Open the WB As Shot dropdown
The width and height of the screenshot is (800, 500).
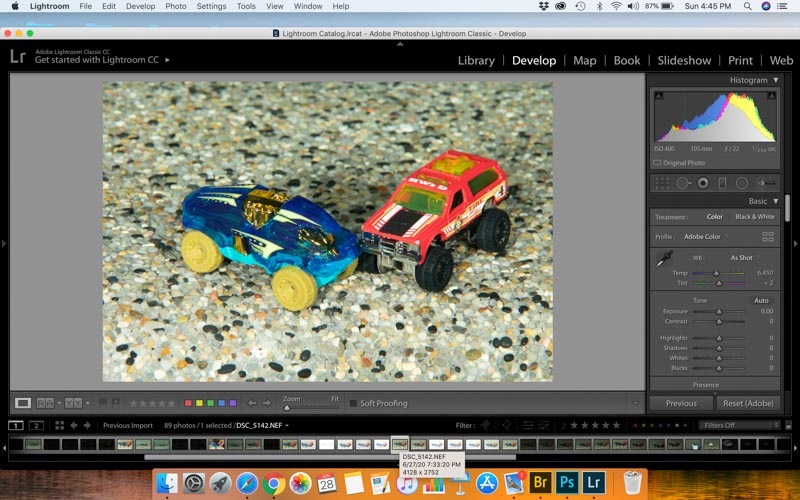pyautogui.click(x=744, y=258)
